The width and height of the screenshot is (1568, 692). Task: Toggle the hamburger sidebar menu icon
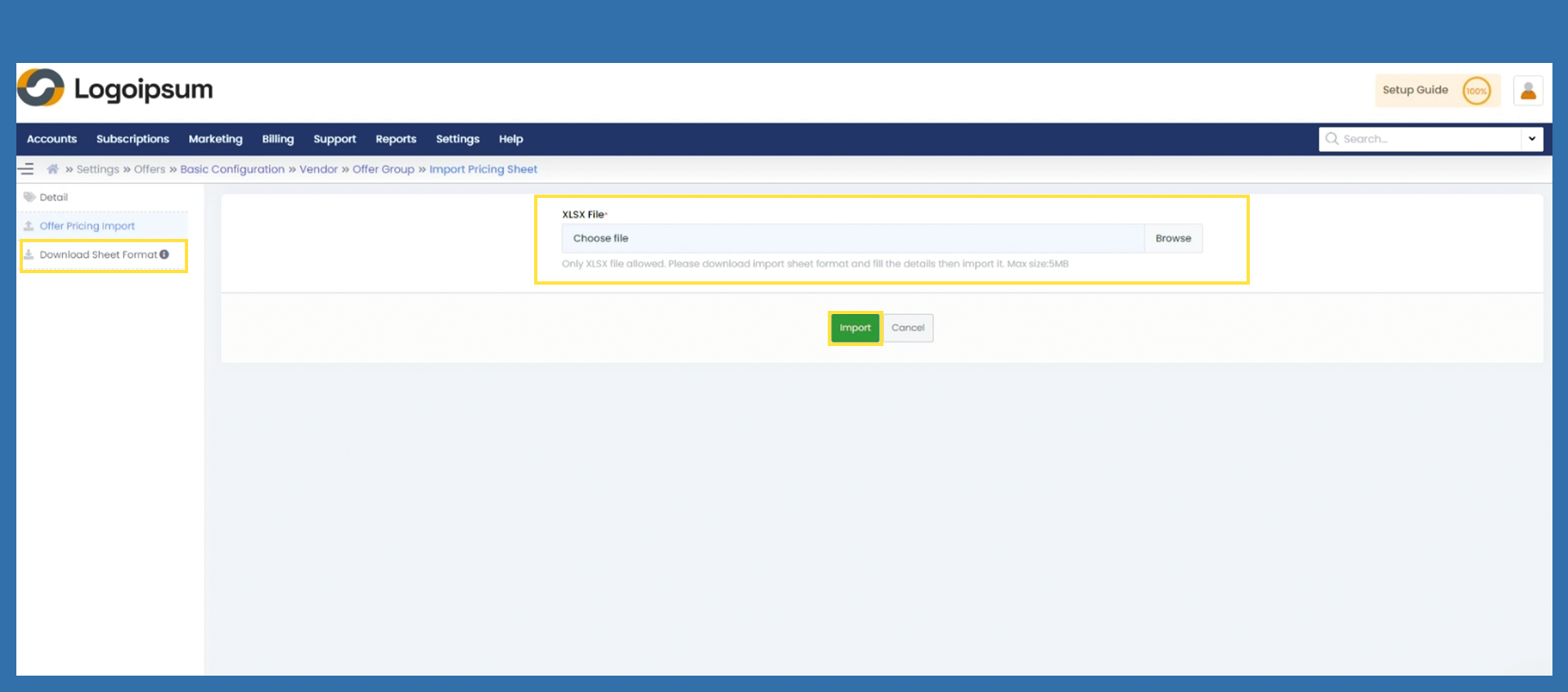click(26, 169)
